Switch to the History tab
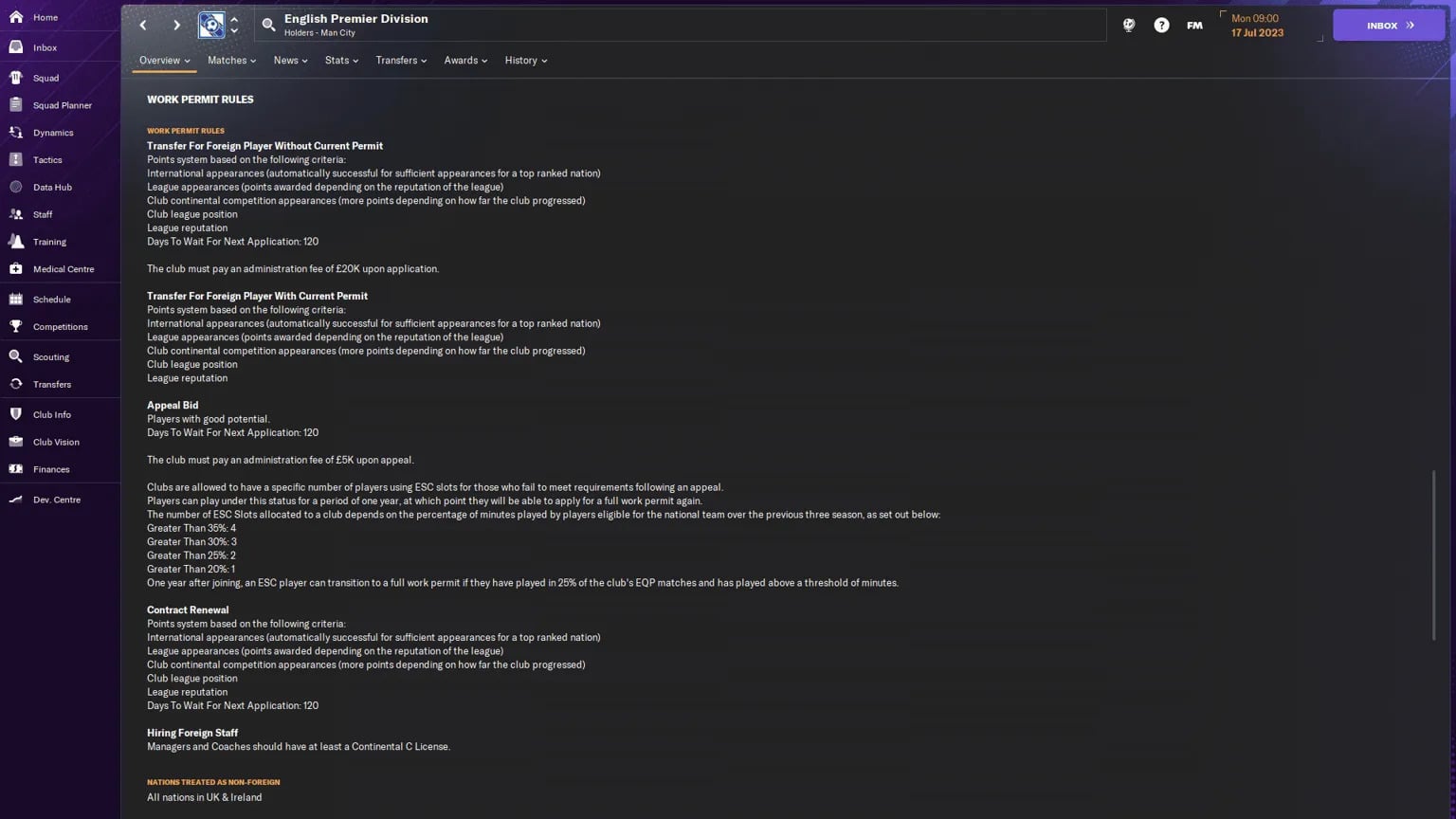Viewport: 1456px width, 819px height. pos(522,61)
